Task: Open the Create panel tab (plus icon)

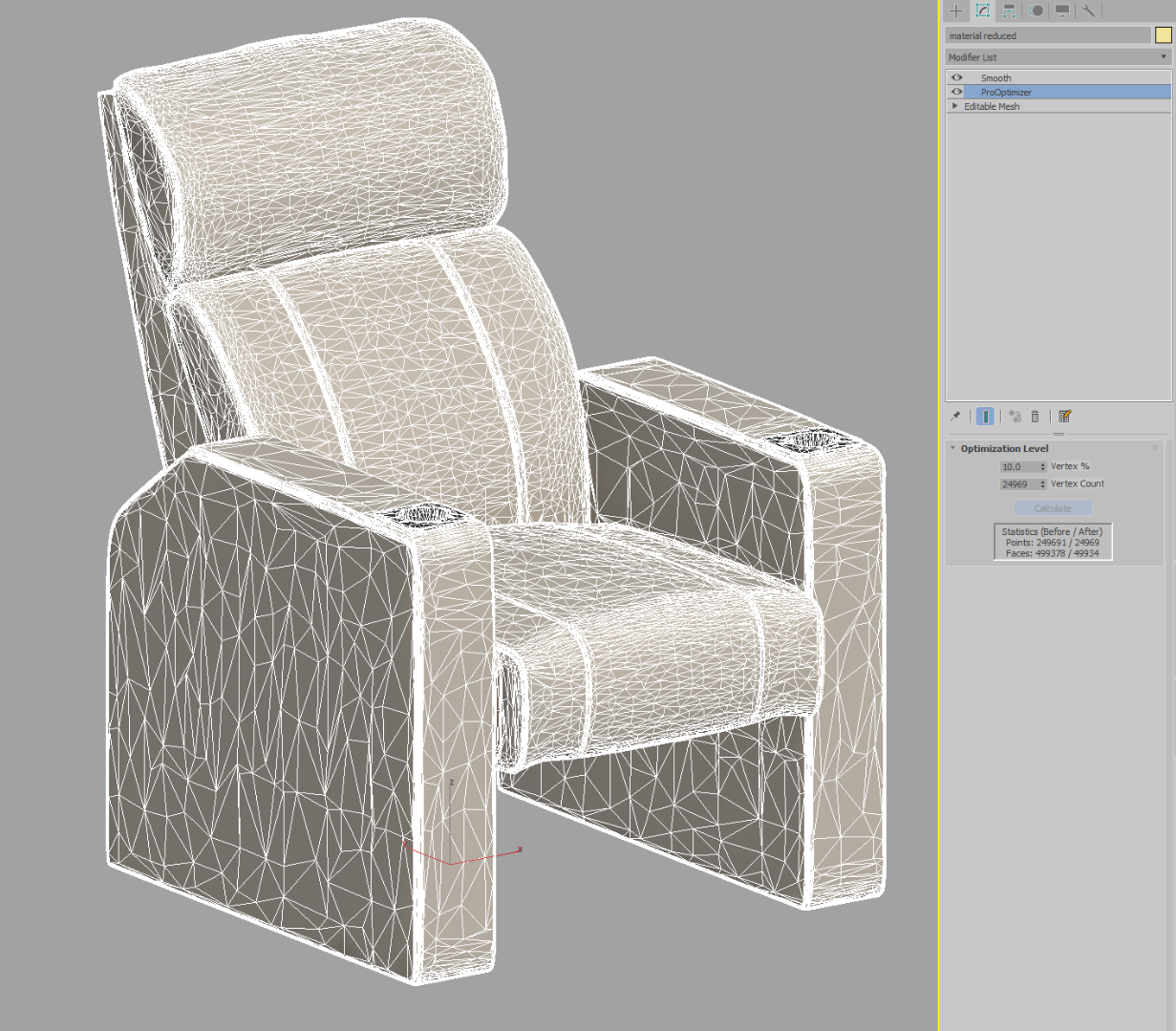Action: (956, 11)
